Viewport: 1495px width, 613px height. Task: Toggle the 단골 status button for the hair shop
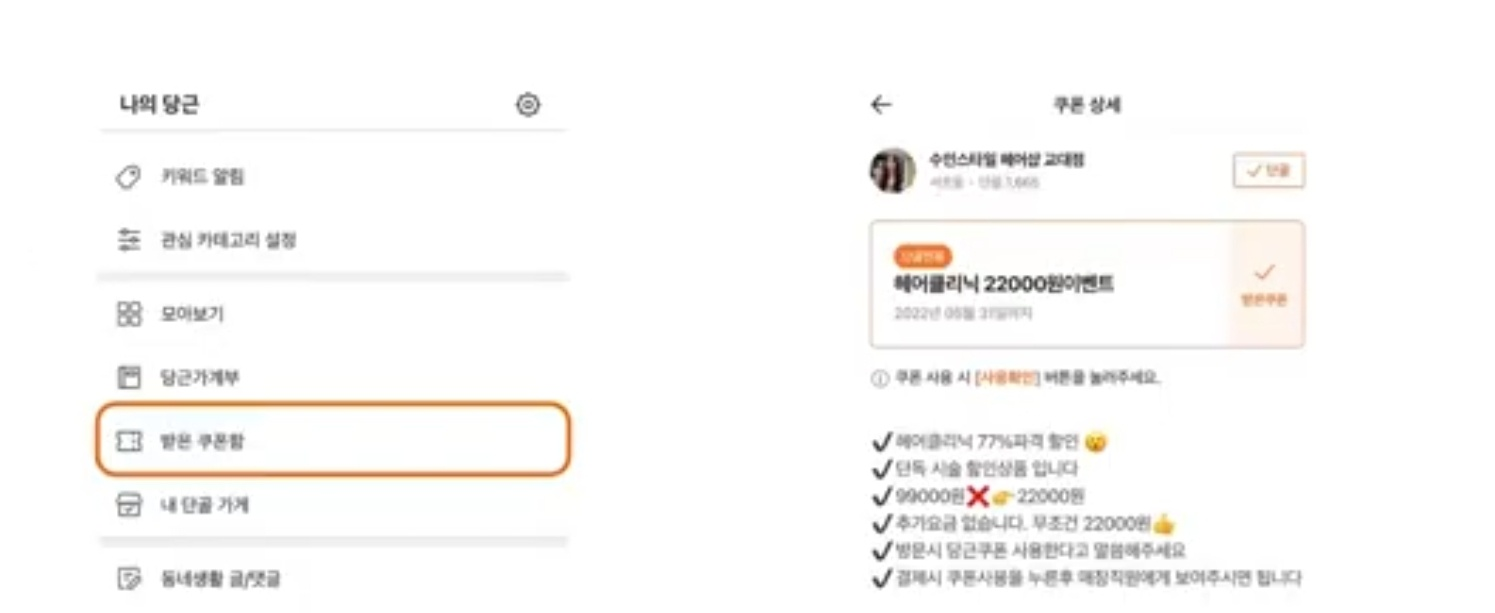pyautogui.click(x=1268, y=170)
